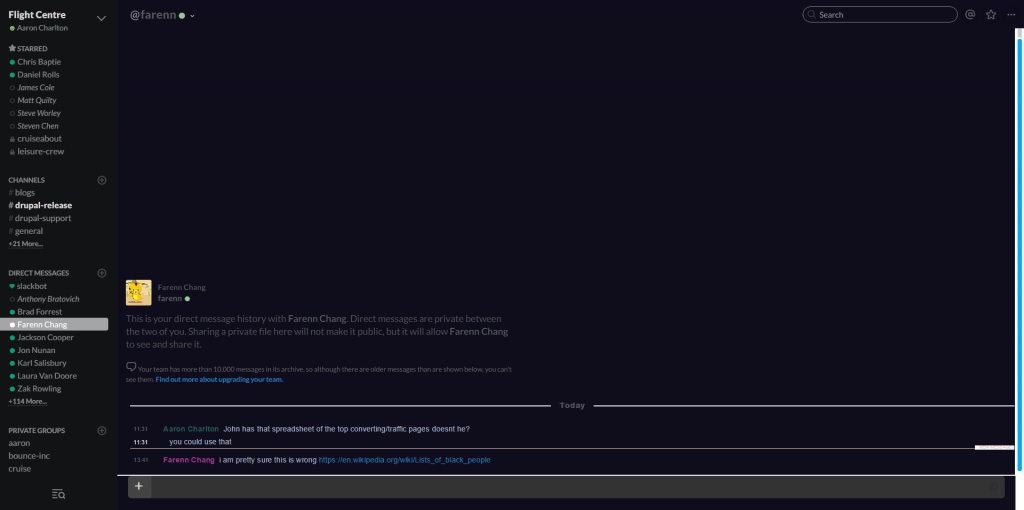Open Jon Nunan direct message
1024x510 pixels.
[x=36, y=350]
